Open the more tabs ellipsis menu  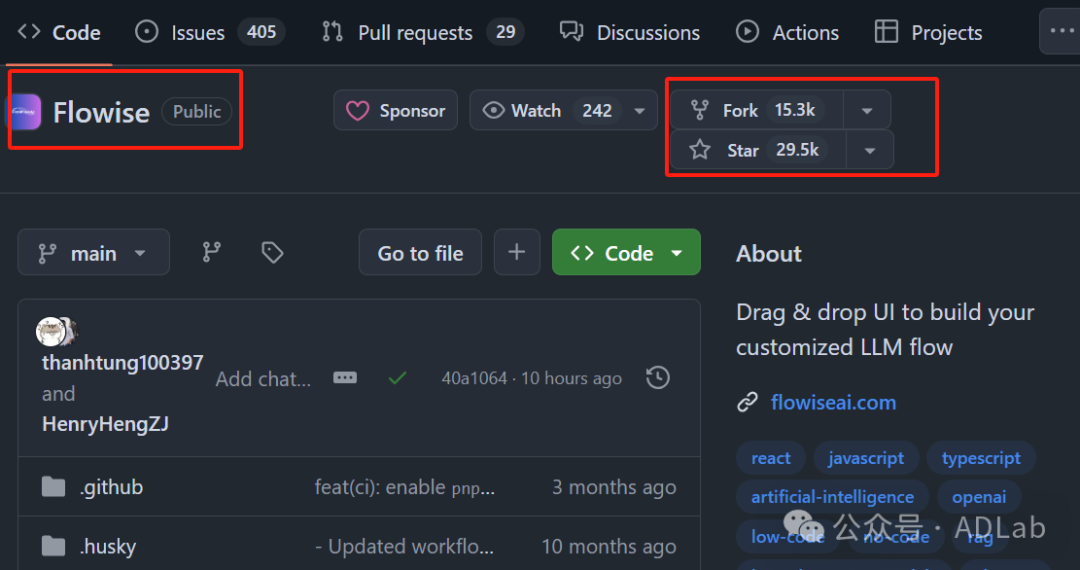[1061, 31]
